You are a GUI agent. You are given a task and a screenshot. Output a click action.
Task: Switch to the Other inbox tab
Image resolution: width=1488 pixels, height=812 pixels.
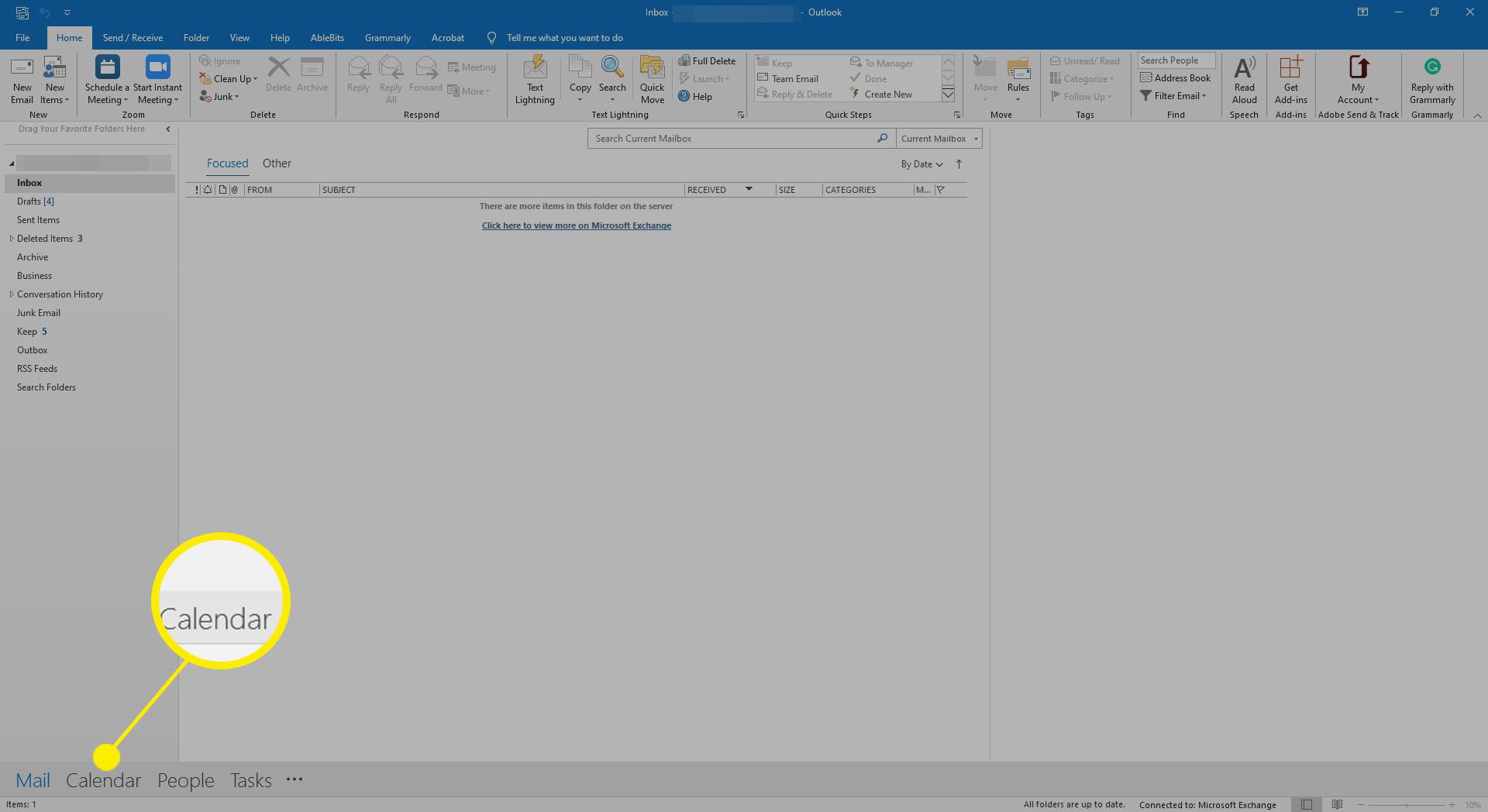pos(277,163)
